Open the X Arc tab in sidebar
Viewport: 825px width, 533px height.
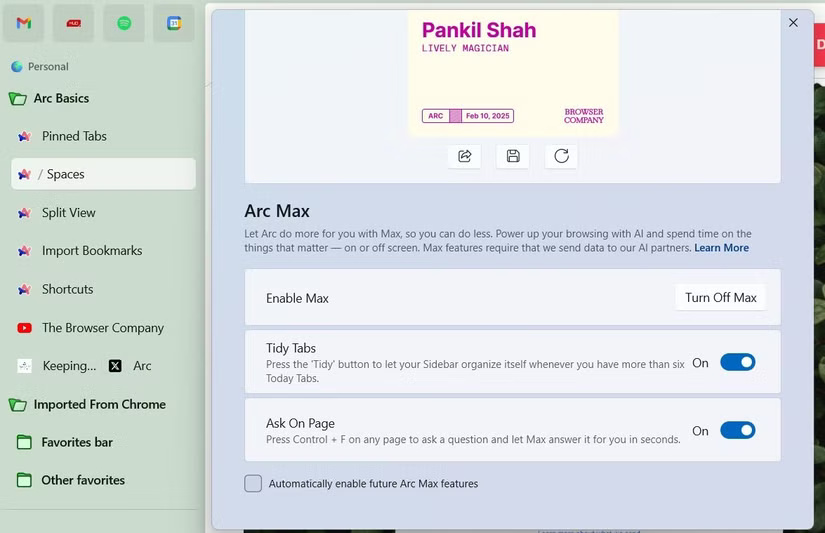pyautogui.click(x=130, y=366)
